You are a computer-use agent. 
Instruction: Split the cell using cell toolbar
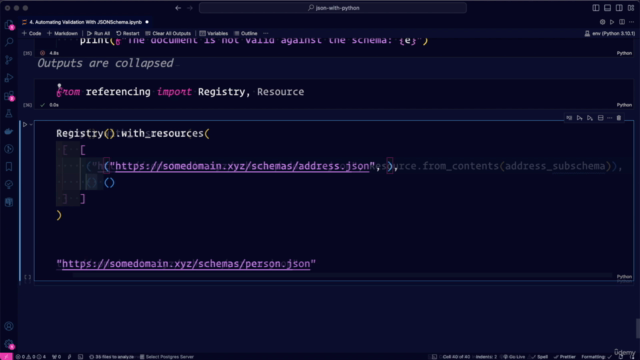(x=600, y=118)
